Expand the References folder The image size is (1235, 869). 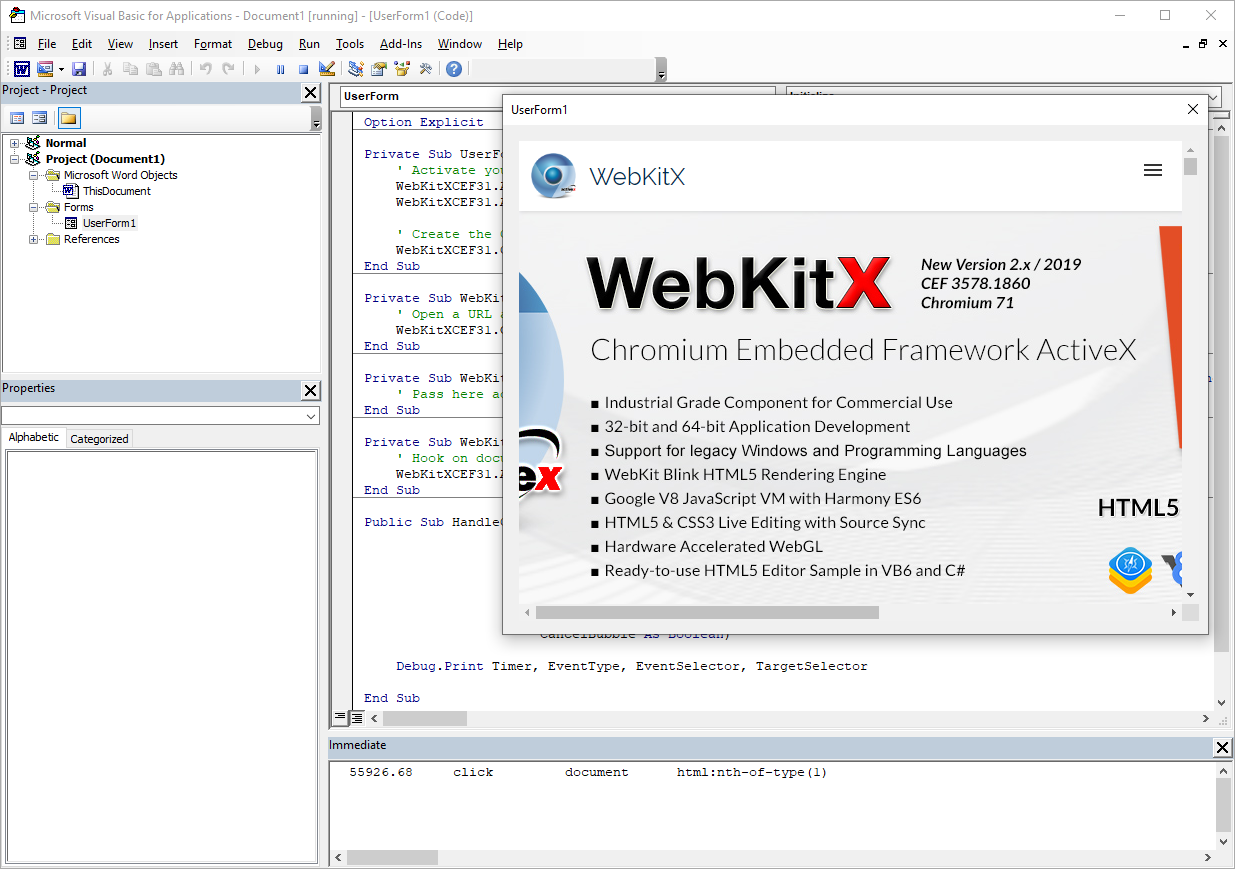(34, 239)
